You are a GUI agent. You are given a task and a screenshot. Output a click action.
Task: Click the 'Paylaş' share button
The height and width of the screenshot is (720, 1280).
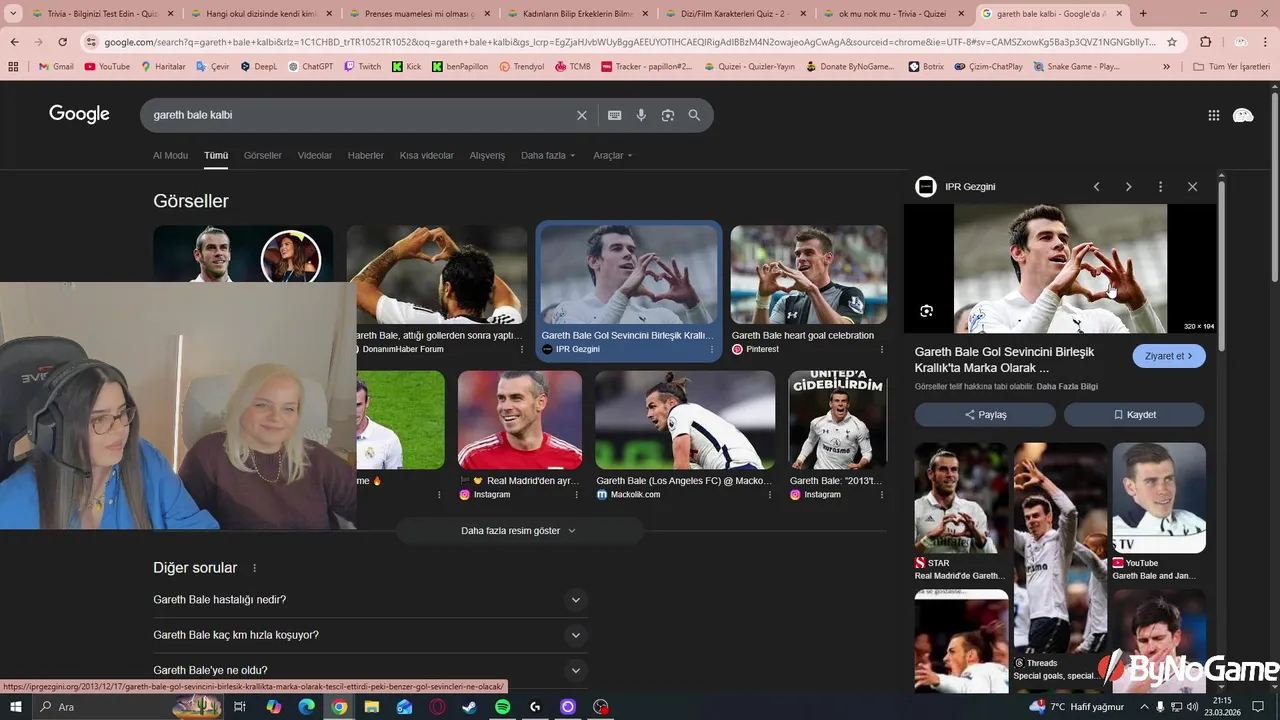coord(985,415)
